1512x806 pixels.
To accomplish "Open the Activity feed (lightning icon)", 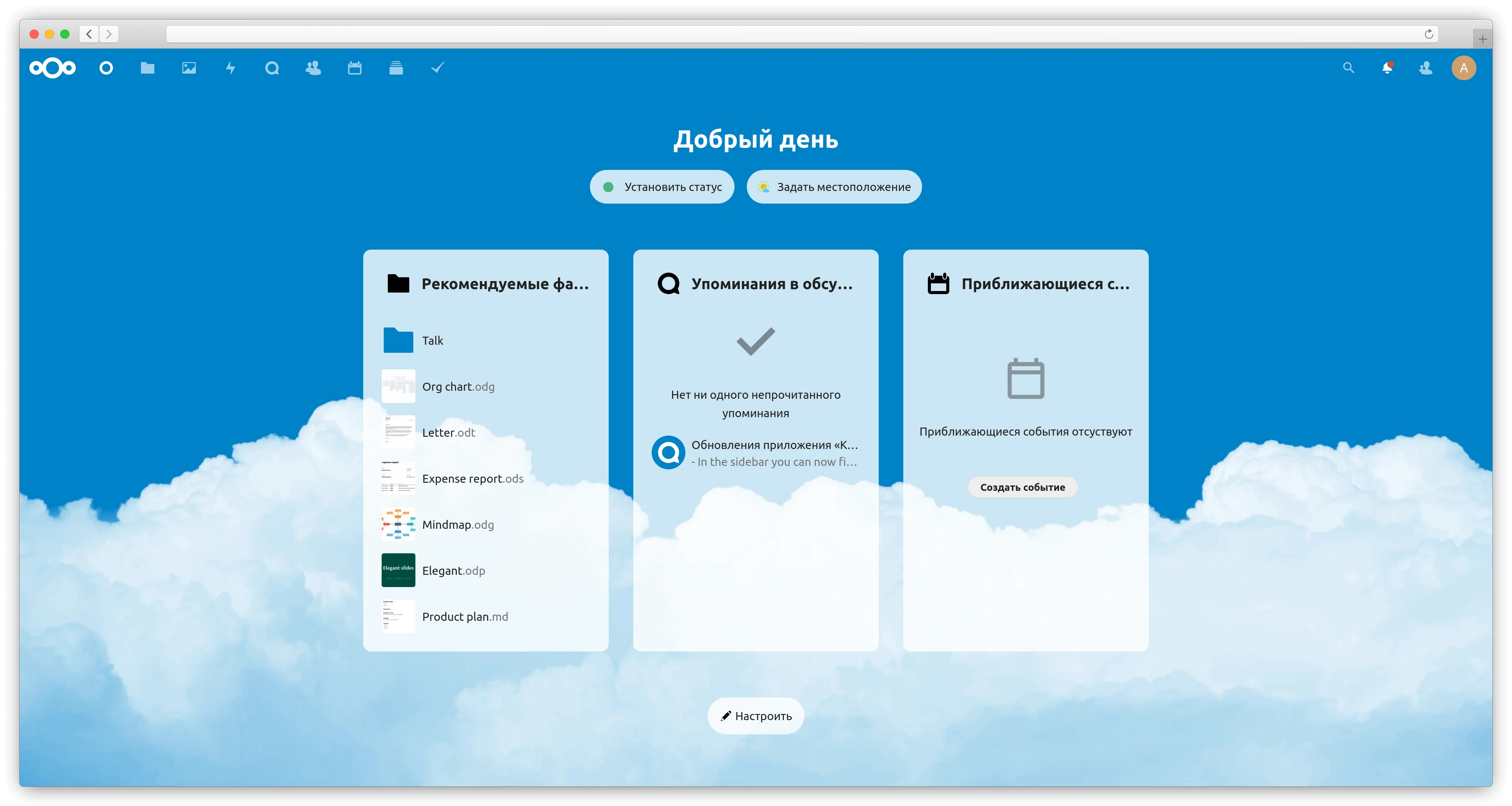I will [230, 68].
